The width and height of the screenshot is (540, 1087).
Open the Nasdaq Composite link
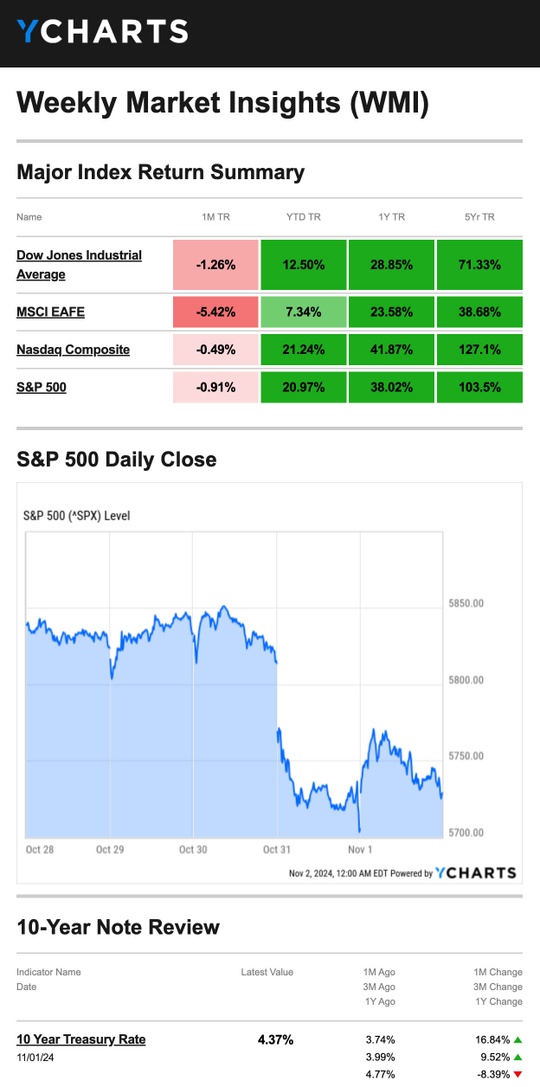point(73,349)
